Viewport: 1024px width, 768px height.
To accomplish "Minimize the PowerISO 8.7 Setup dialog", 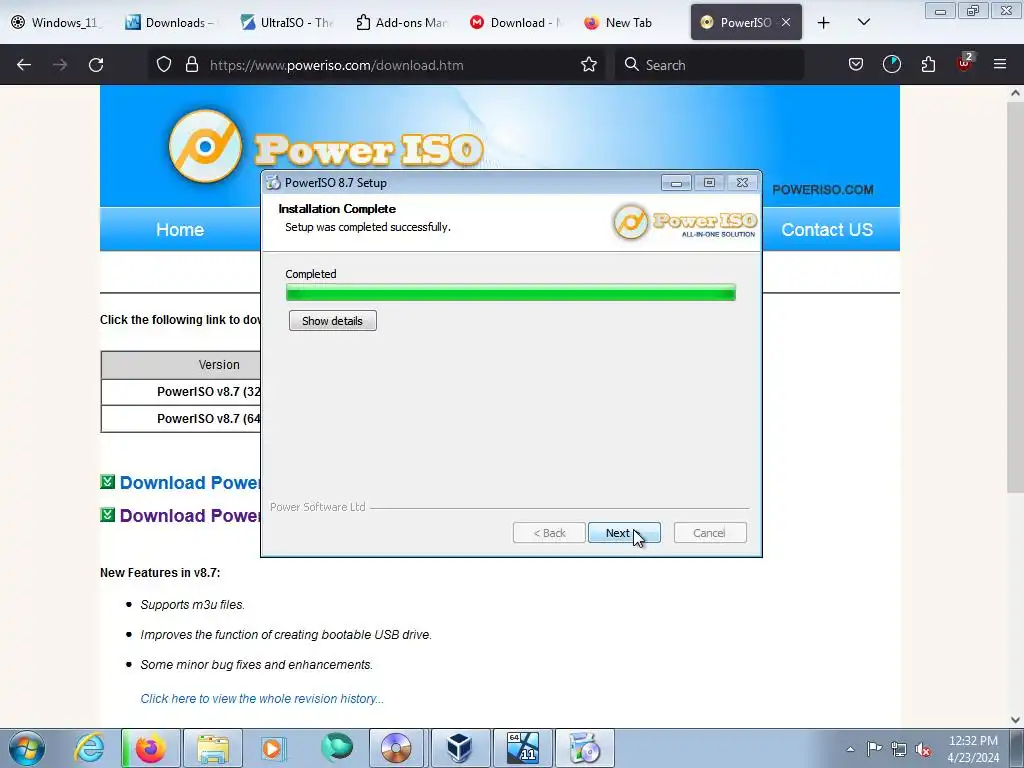I will 676,183.
